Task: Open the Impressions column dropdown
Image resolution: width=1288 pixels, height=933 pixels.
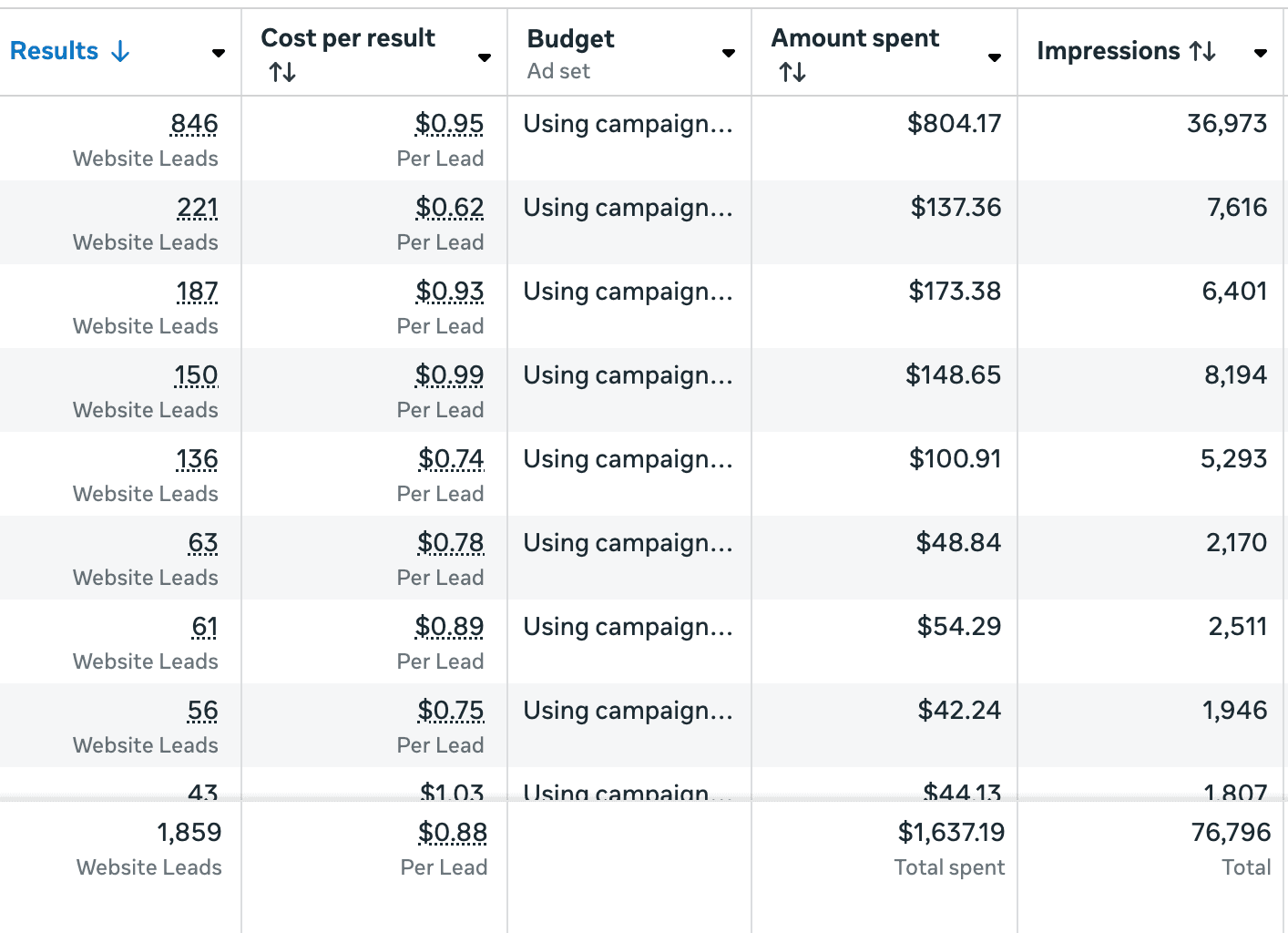Action: (1259, 53)
